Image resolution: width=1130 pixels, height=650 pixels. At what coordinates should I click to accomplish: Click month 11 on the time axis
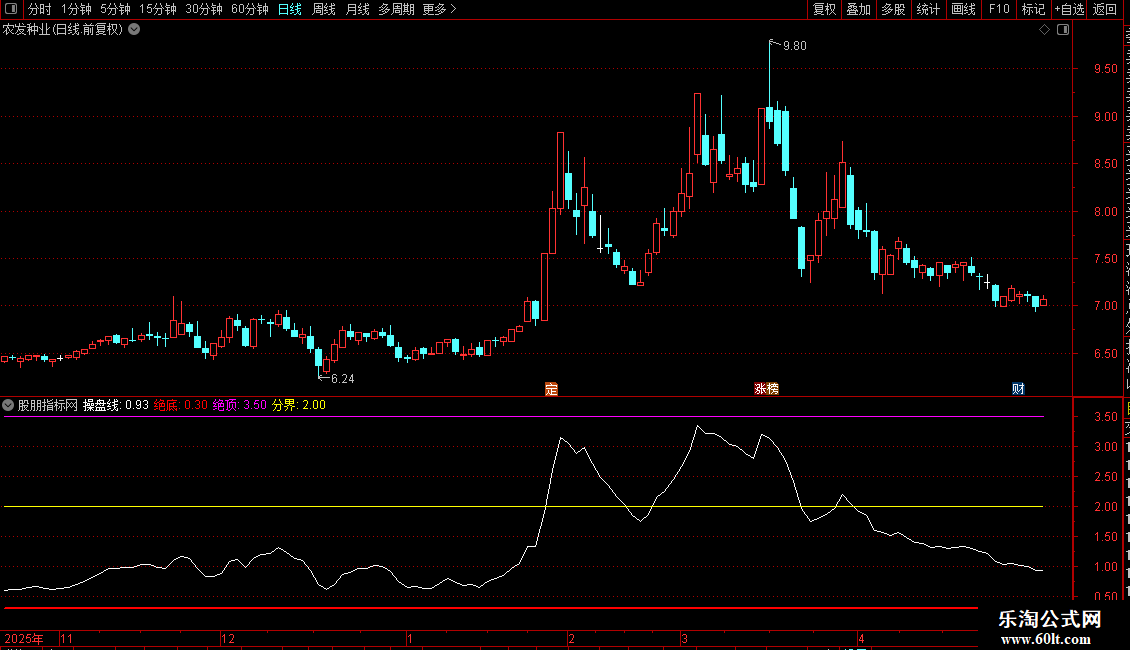(66, 638)
